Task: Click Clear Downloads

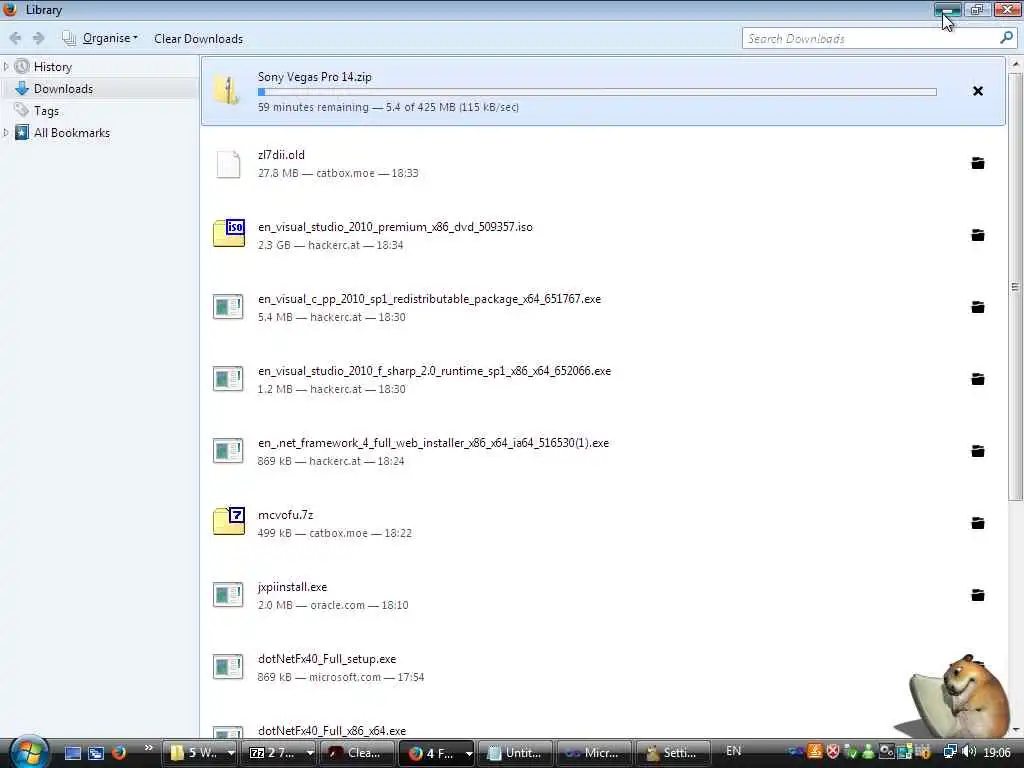Action: 199,39
